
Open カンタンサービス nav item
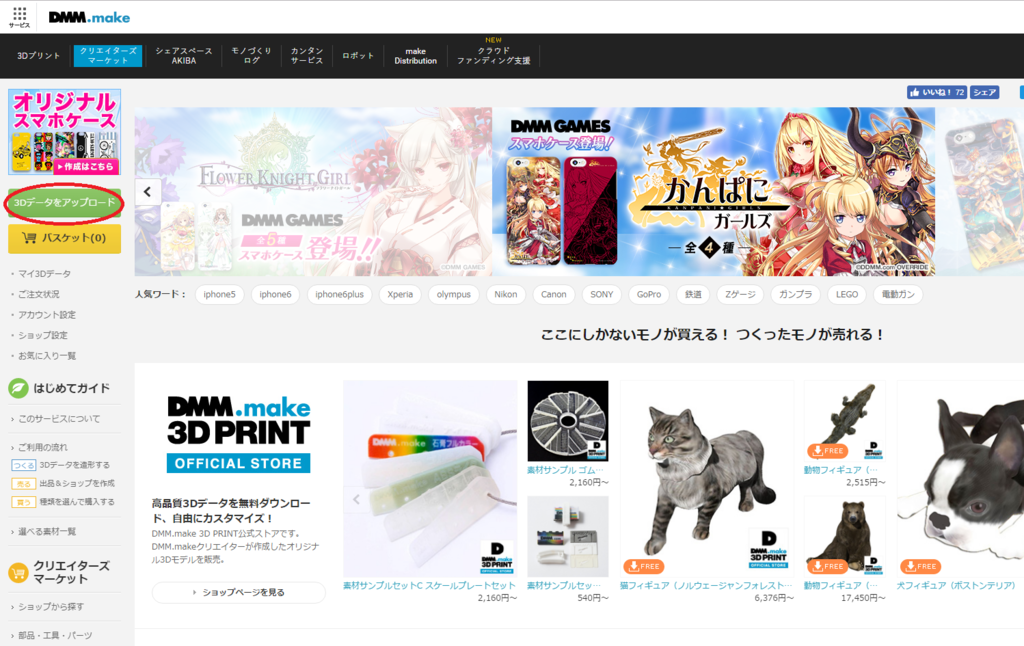[307, 56]
